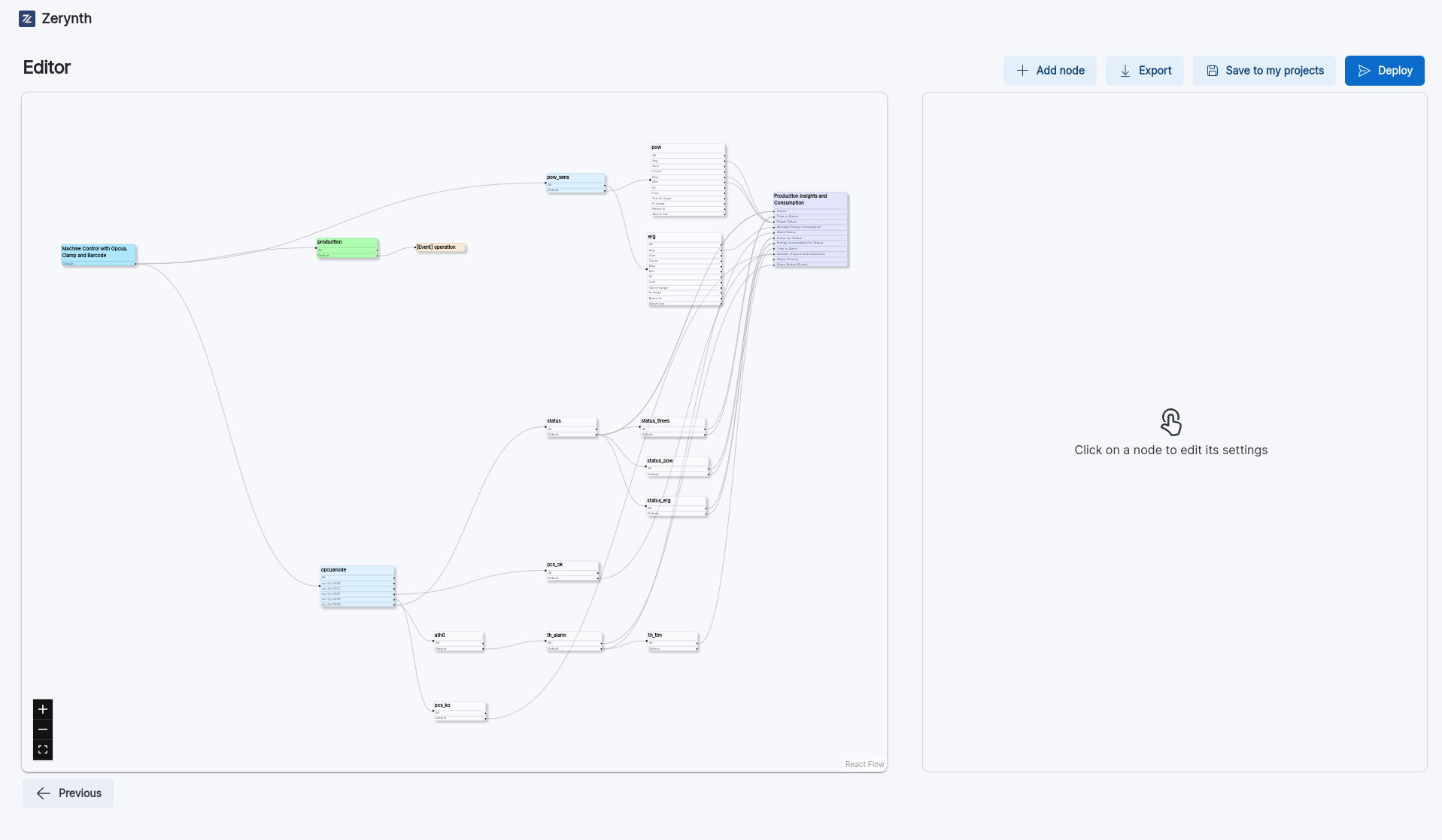Viewport: 1442px width, 840px height.
Task: Go back with the Previous button
Action: coord(68,793)
